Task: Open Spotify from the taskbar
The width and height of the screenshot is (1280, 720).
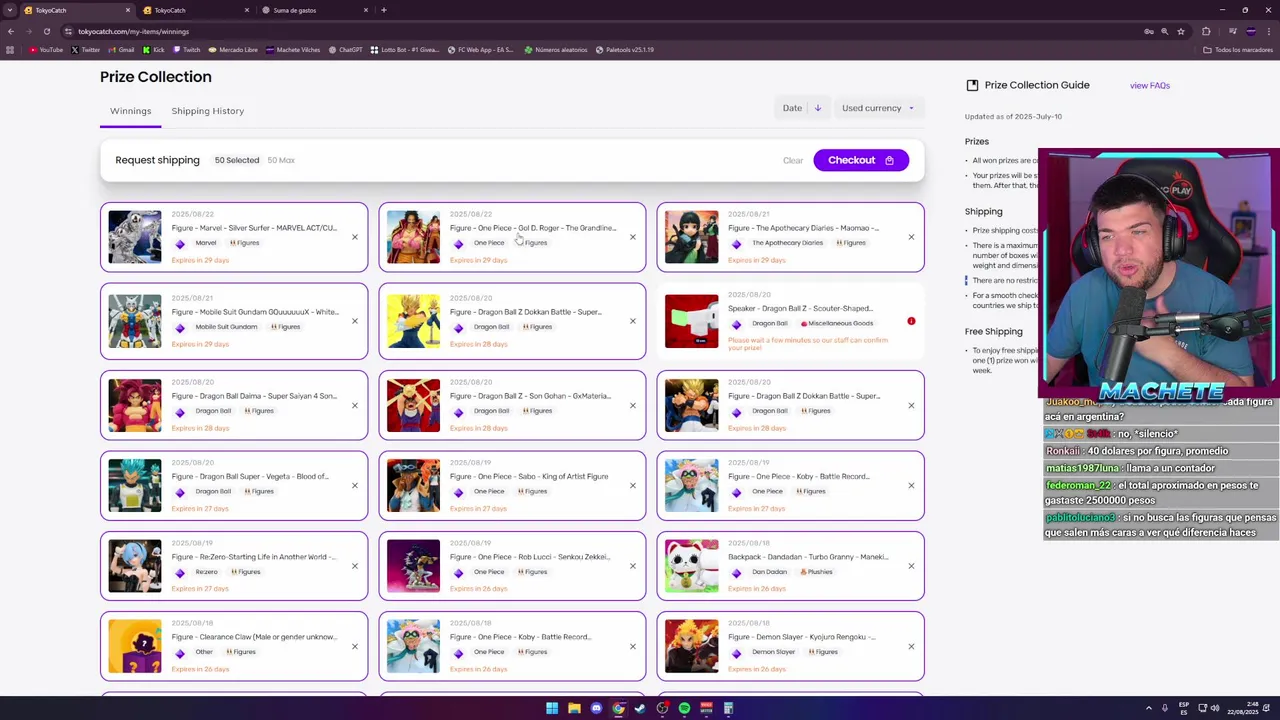Action: [x=684, y=708]
